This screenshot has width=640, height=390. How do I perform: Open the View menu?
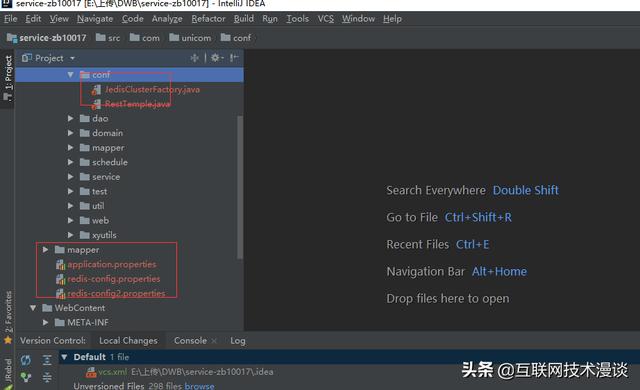pyautogui.click(x=59, y=19)
